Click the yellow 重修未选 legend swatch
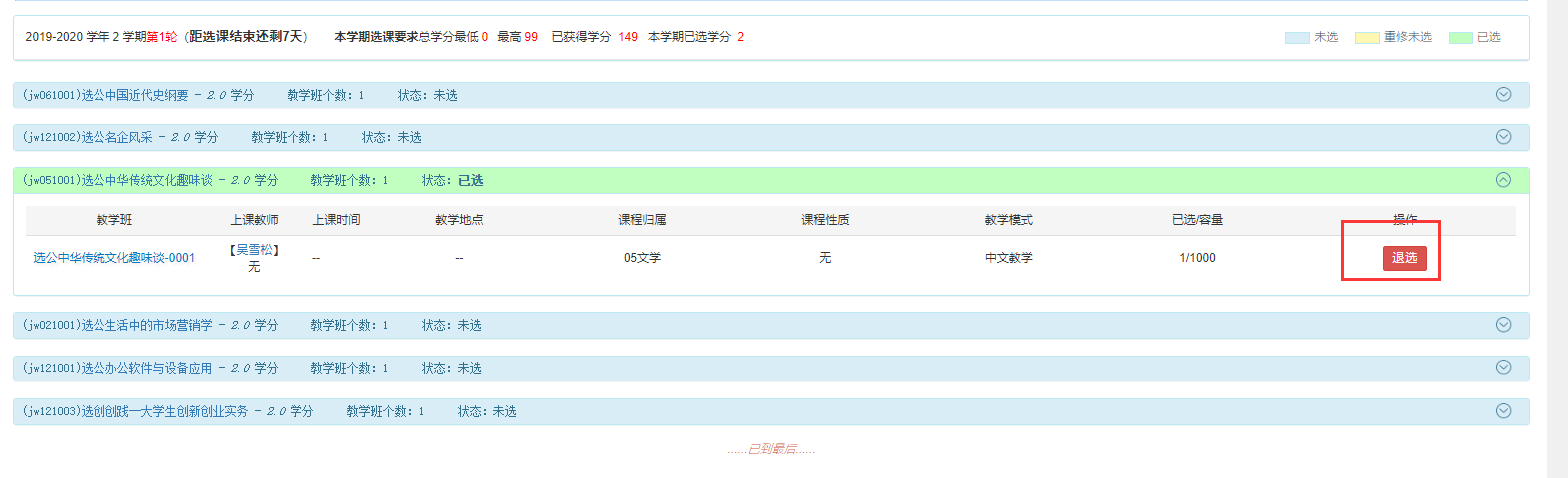The height and width of the screenshot is (478, 1568). coord(1367,38)
